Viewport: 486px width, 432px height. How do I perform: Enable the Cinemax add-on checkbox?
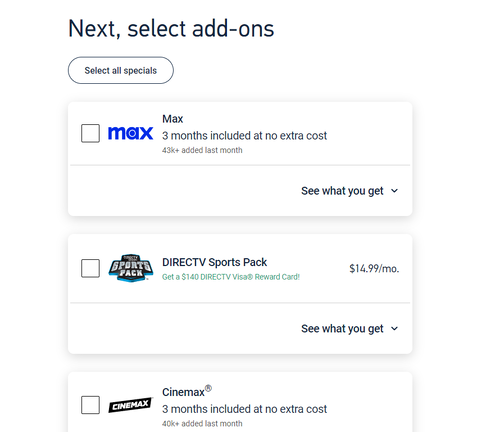pyautogui.click(x=90, y=405)
